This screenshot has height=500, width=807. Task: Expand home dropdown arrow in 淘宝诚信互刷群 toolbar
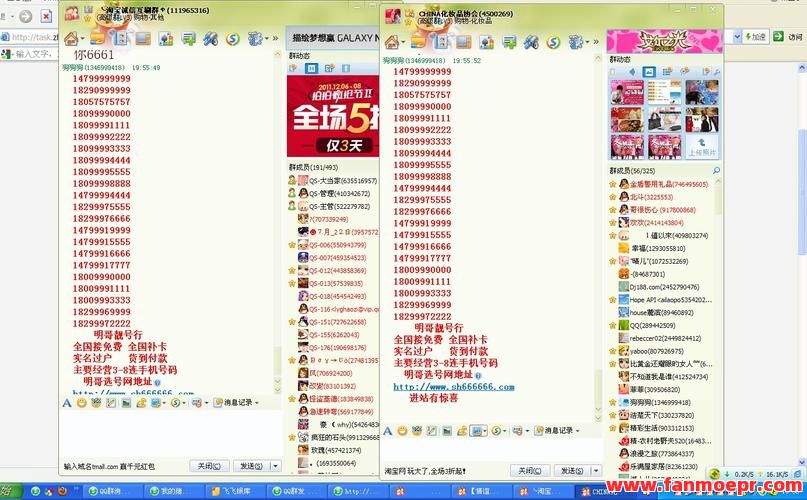82,39
